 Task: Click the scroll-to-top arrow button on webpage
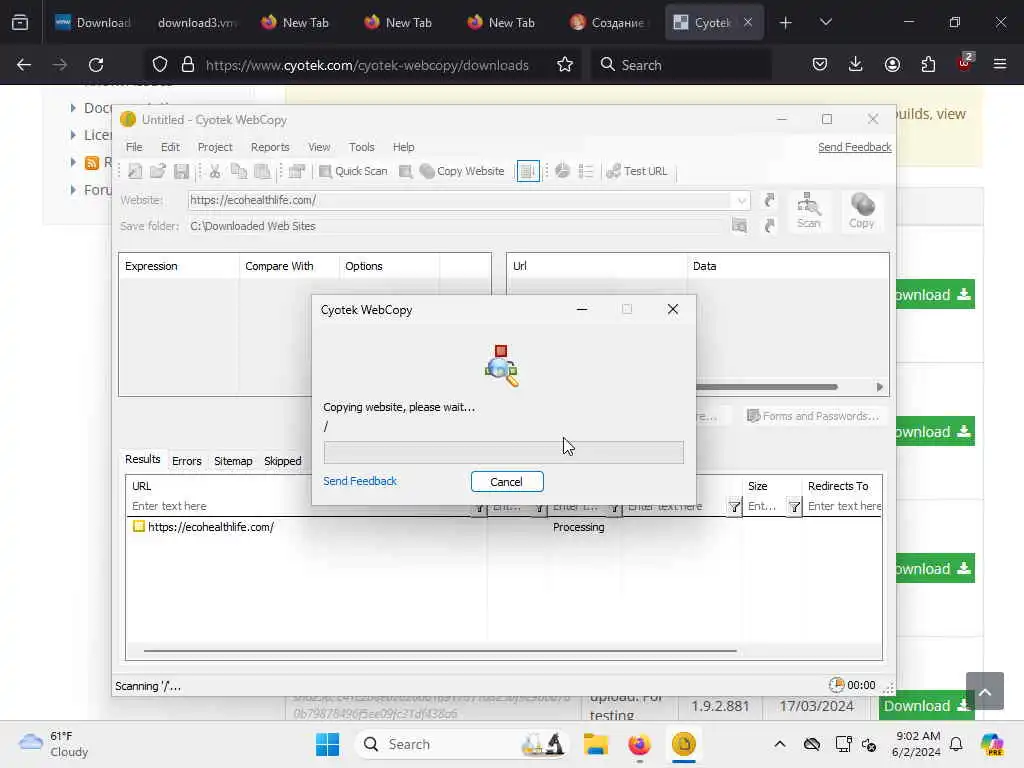coord(985,691)
